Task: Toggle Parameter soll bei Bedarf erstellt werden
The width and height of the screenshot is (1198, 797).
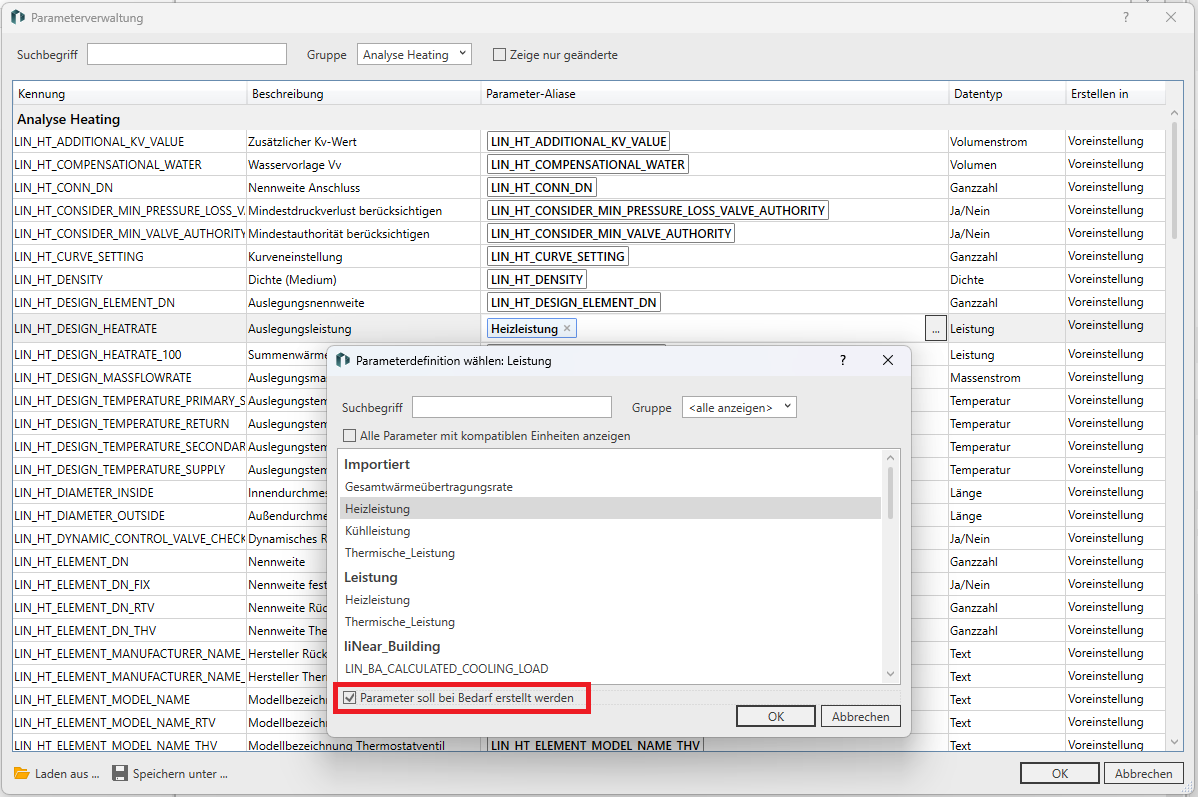Action: click(349, 698)
